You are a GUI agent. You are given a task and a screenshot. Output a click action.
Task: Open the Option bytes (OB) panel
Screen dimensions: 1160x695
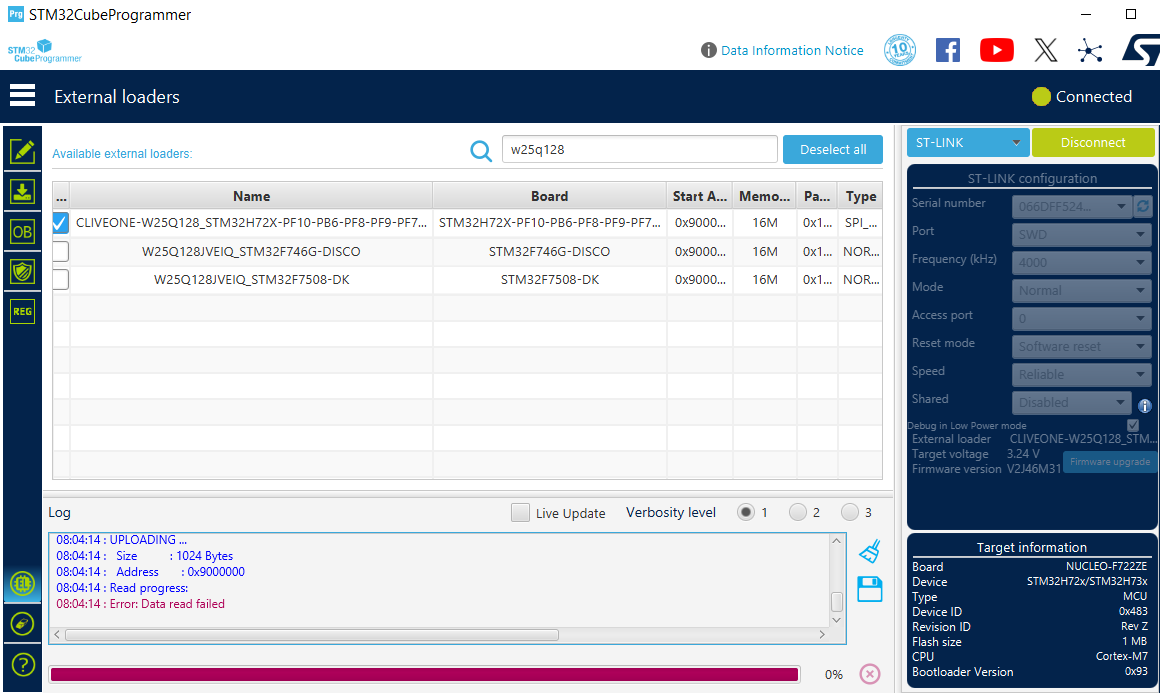pos(22,231)
